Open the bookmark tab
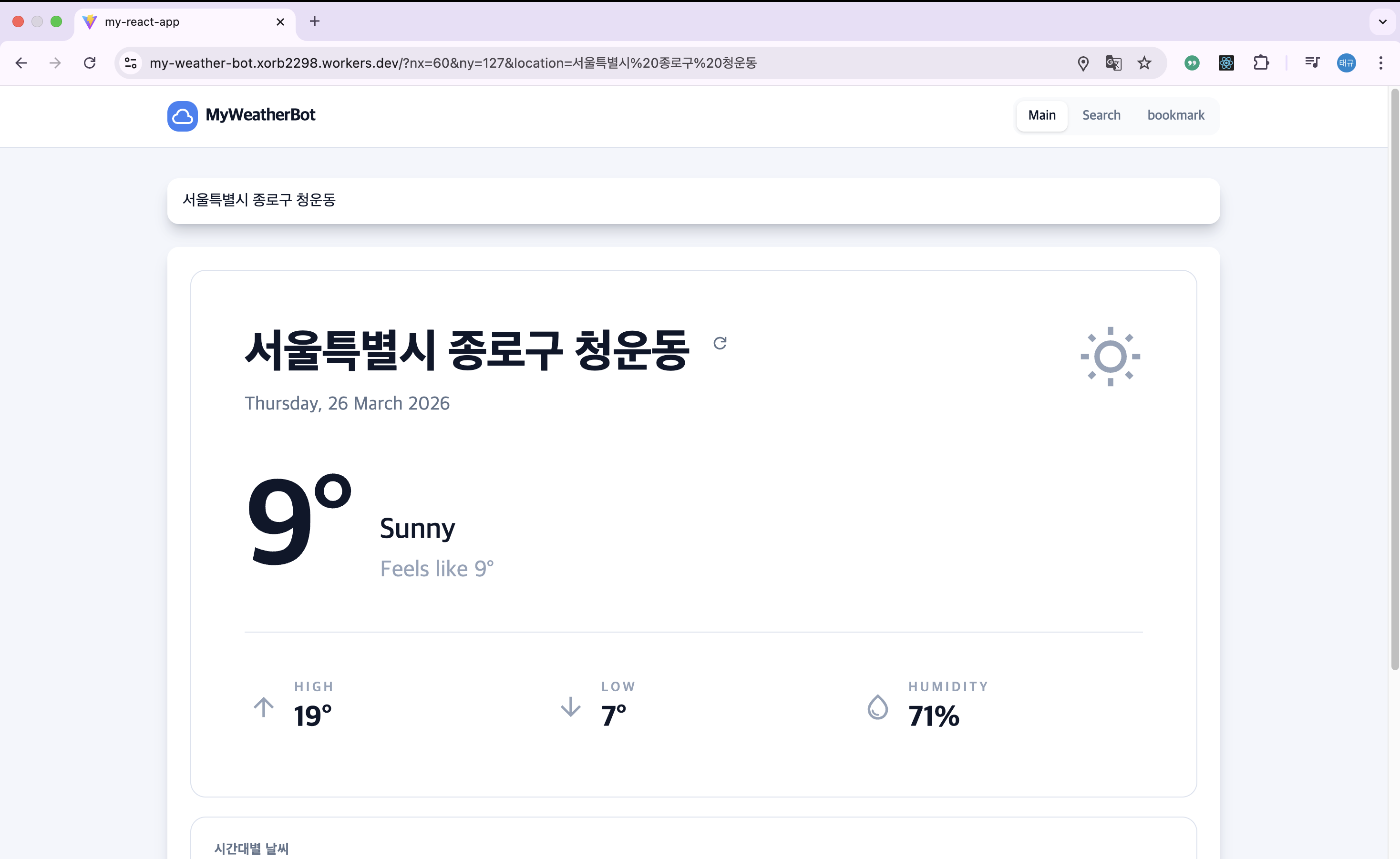Screen dimensions: 1400x859 click(1175, 115)
